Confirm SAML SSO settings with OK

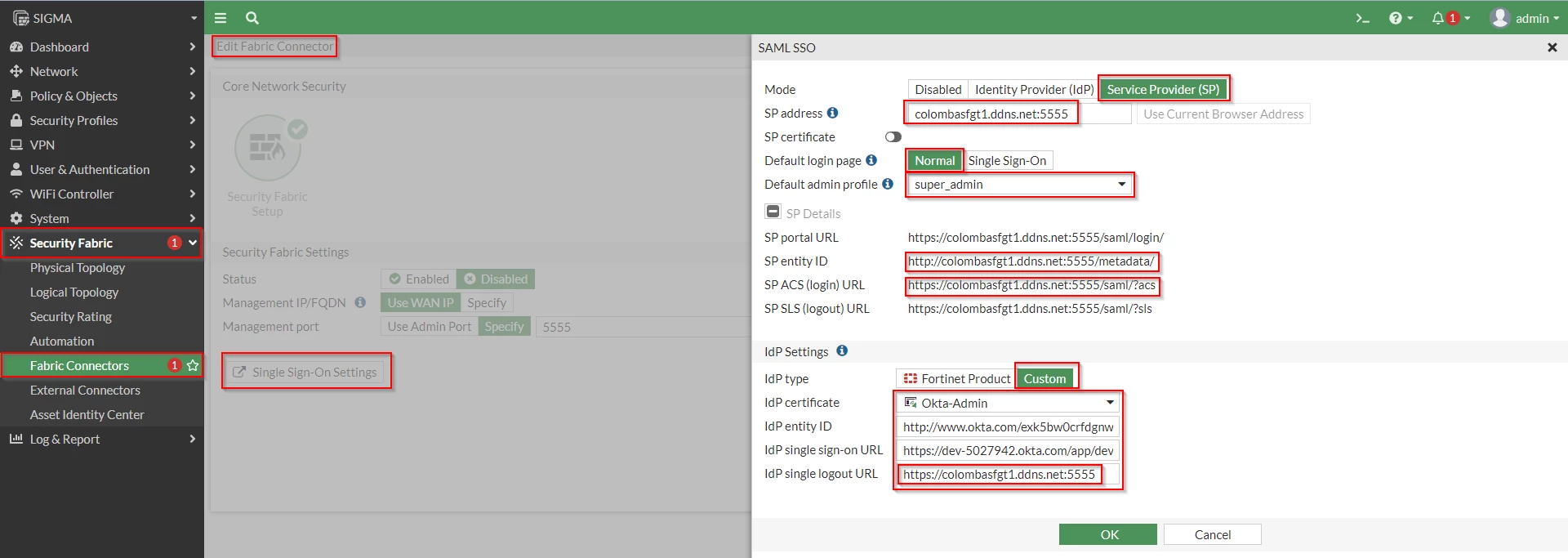(x=1108, y=534)
